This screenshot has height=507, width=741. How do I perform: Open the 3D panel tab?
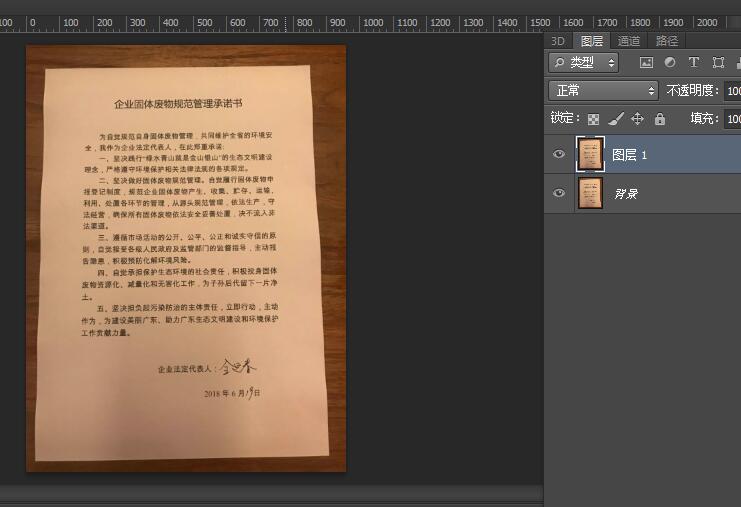tap(558, 41)
